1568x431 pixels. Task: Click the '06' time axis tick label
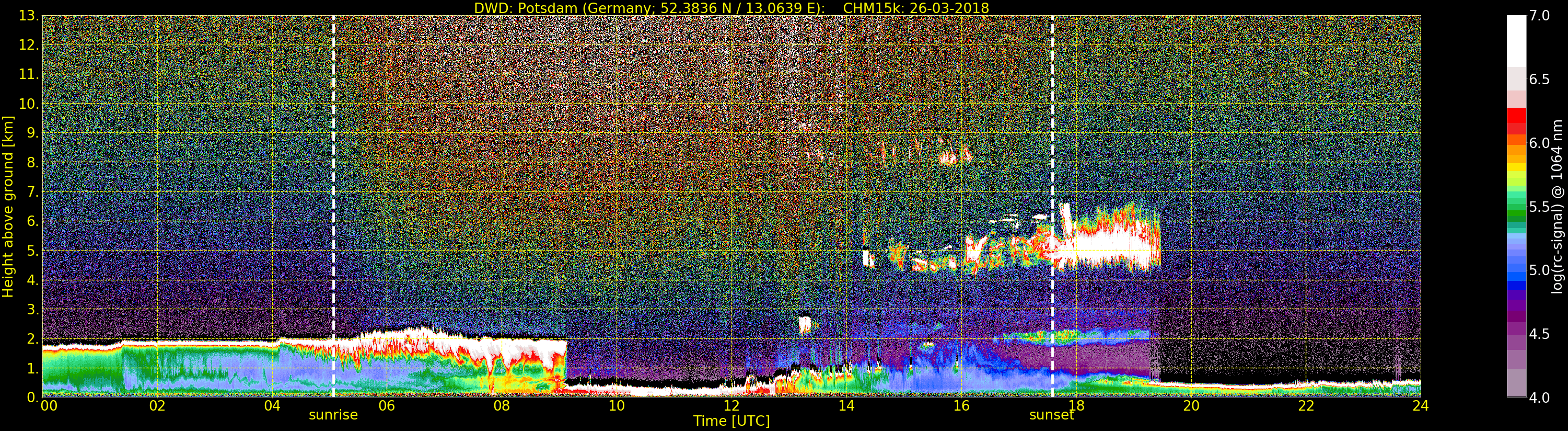click(x=387, y=405)
